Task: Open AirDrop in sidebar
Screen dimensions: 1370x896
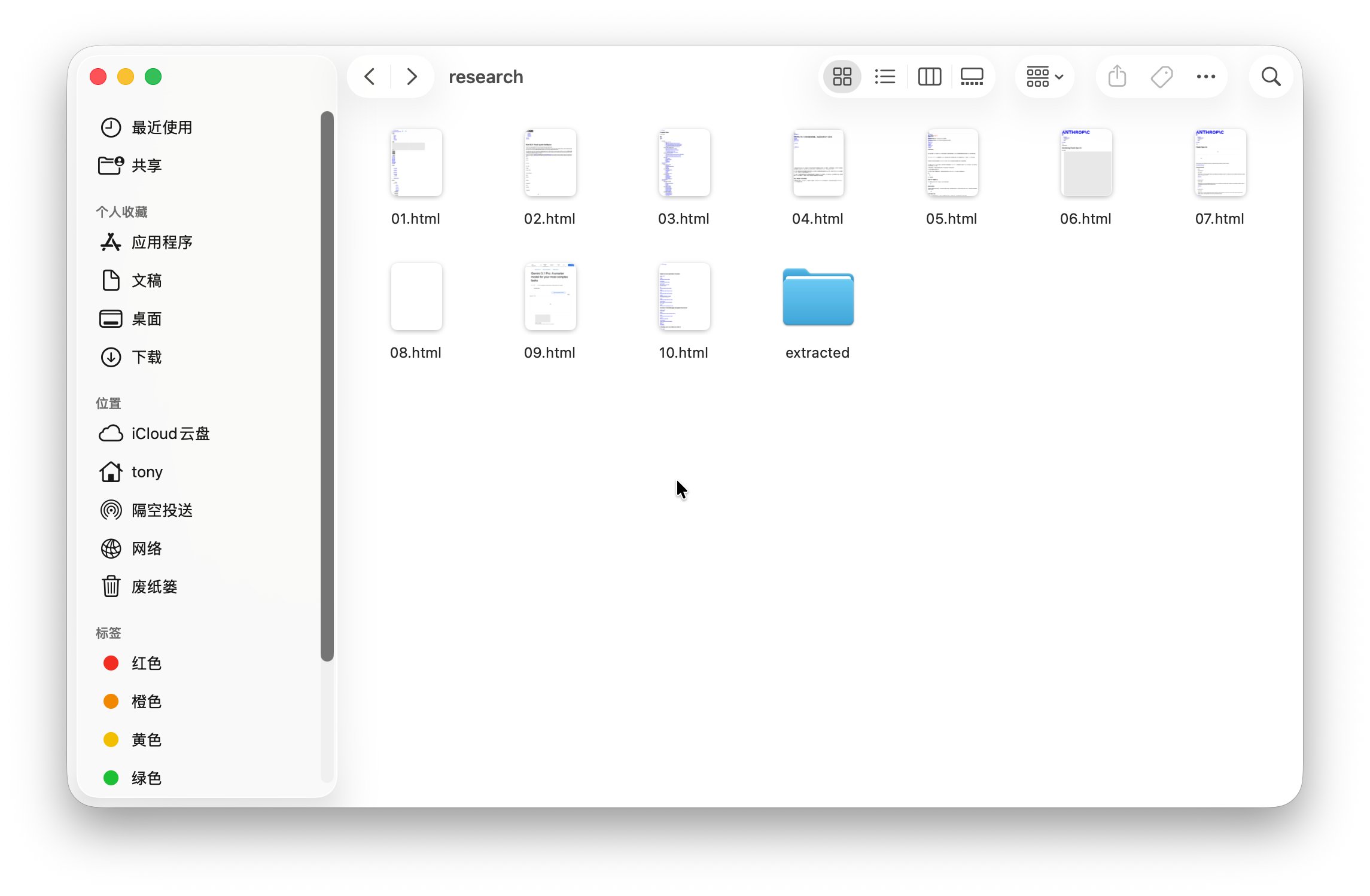Action: 162,510
